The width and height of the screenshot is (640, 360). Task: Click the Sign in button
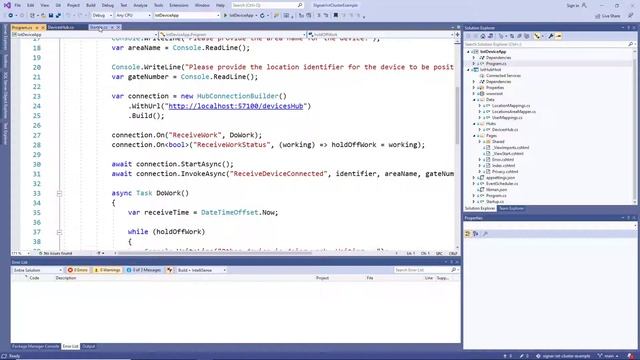click(576, 5)
